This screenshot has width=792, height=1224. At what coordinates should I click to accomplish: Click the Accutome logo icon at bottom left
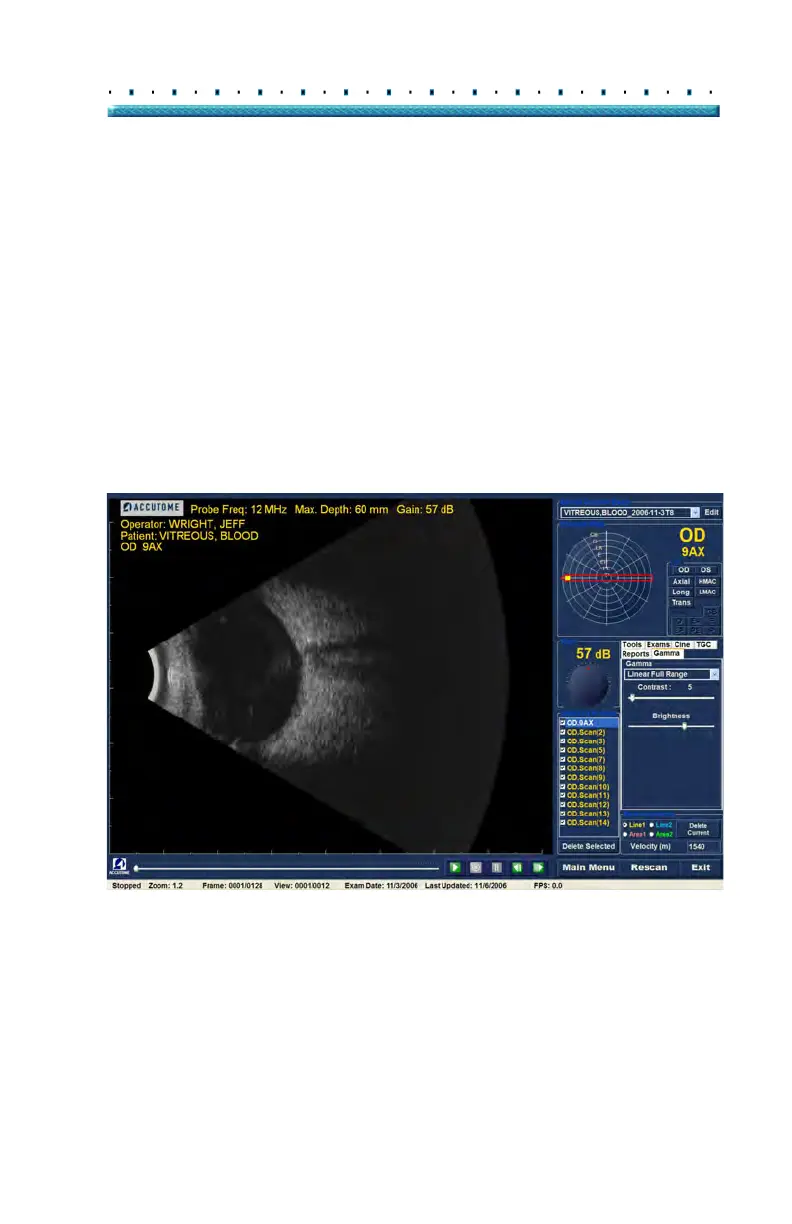118,867
